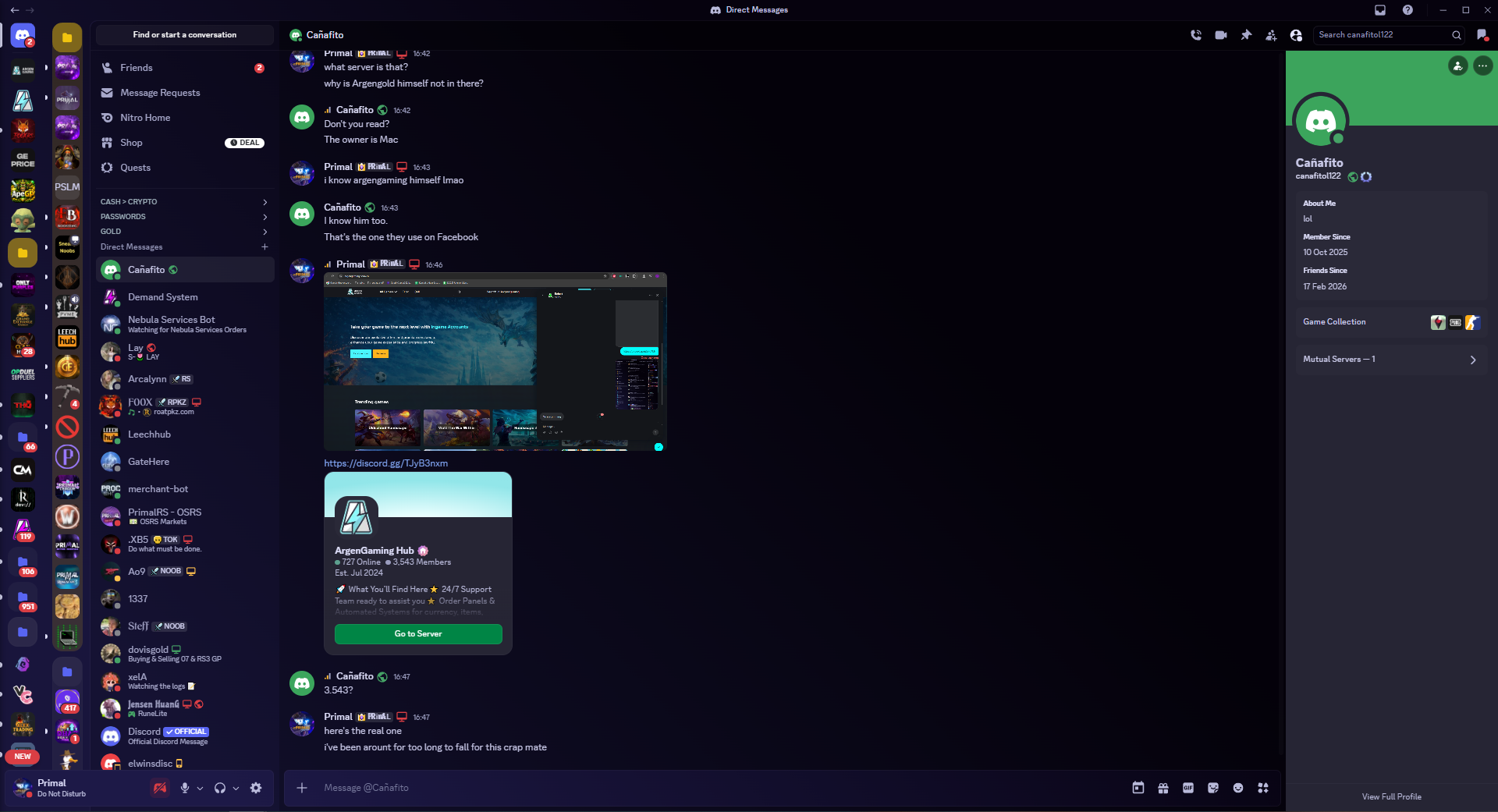The width and height of the screenshot is (1498, 812).
Task: Open the GIF picker
Action: coord(1188,788)
